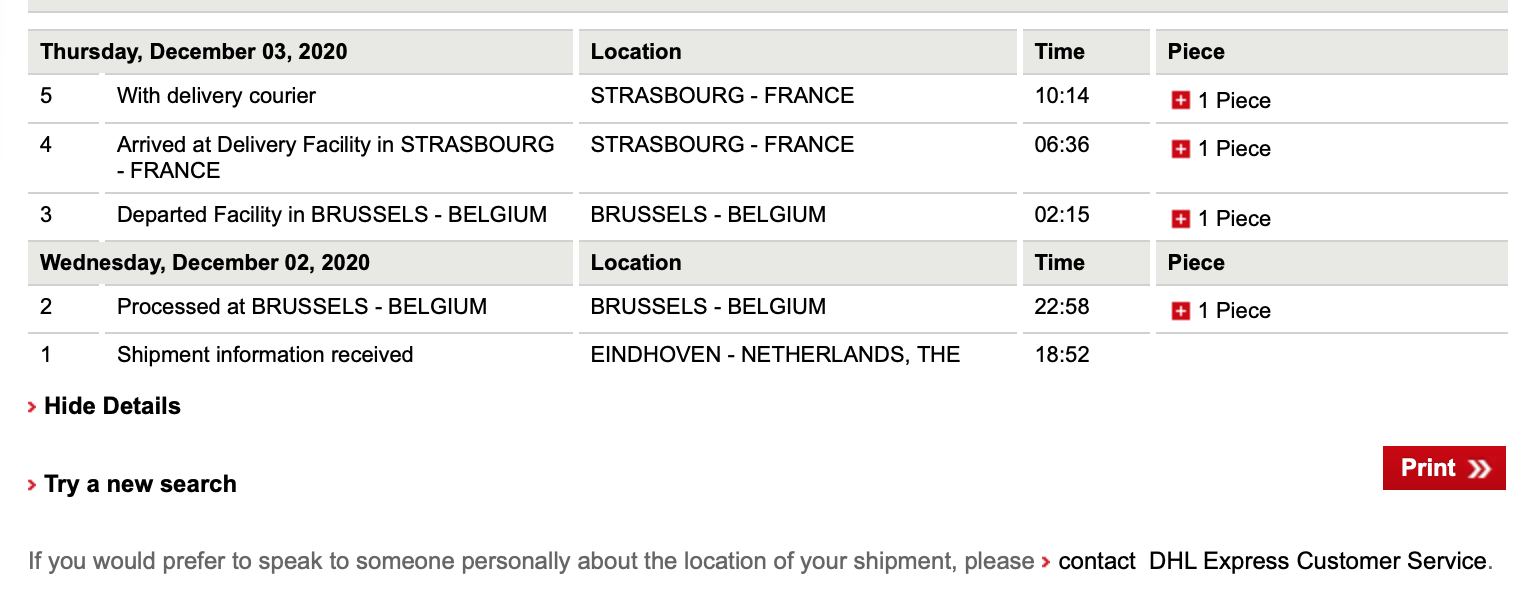Select Thursday, December 03, 2020 date header
The width and height of the screenshot is (1538, 590).
tap(194, 52)
